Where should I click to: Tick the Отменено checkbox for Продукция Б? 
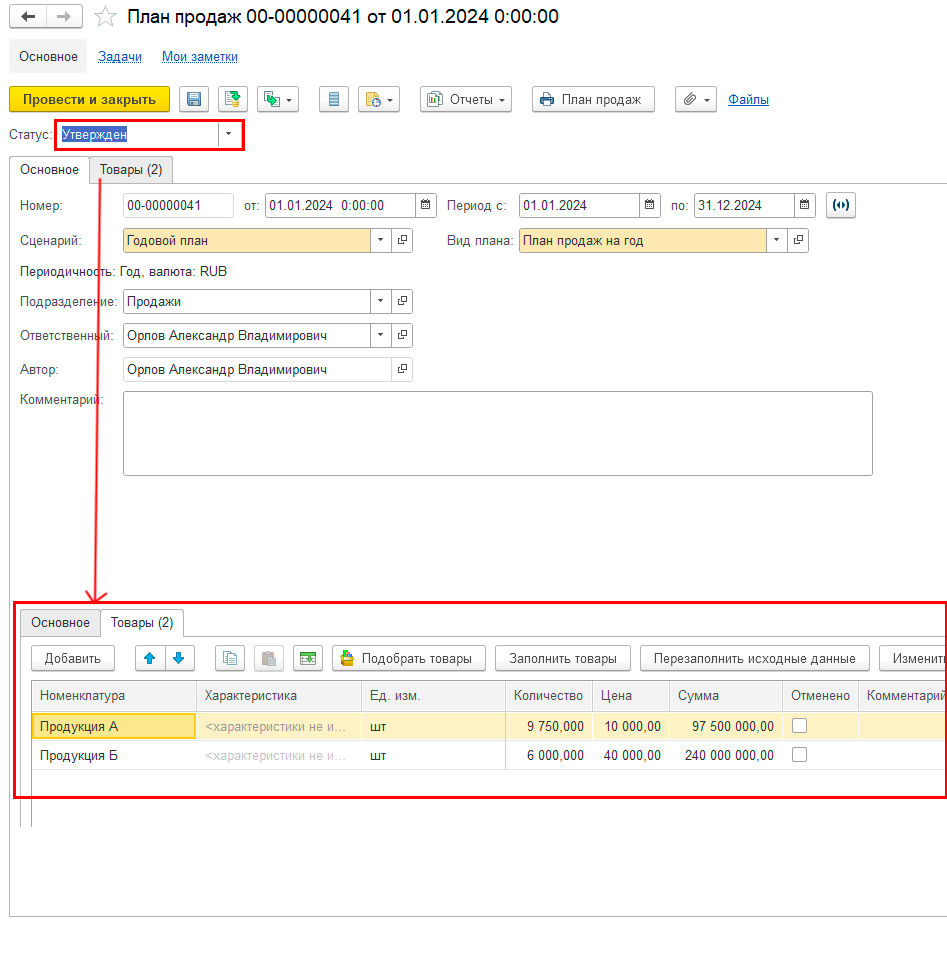click(799, 755)
